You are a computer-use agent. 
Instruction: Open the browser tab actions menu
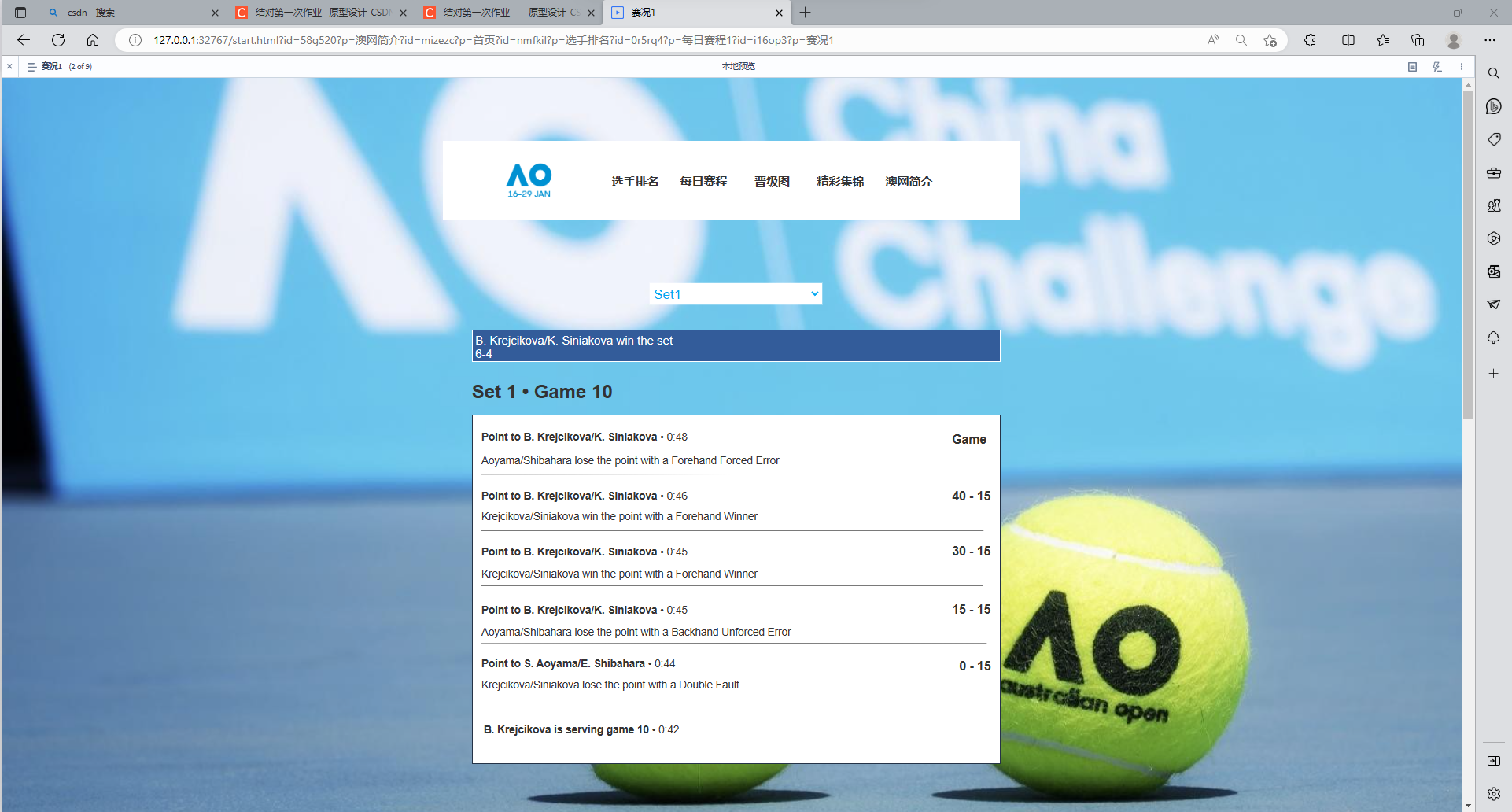pyautogui.click(x=20, y=13)
